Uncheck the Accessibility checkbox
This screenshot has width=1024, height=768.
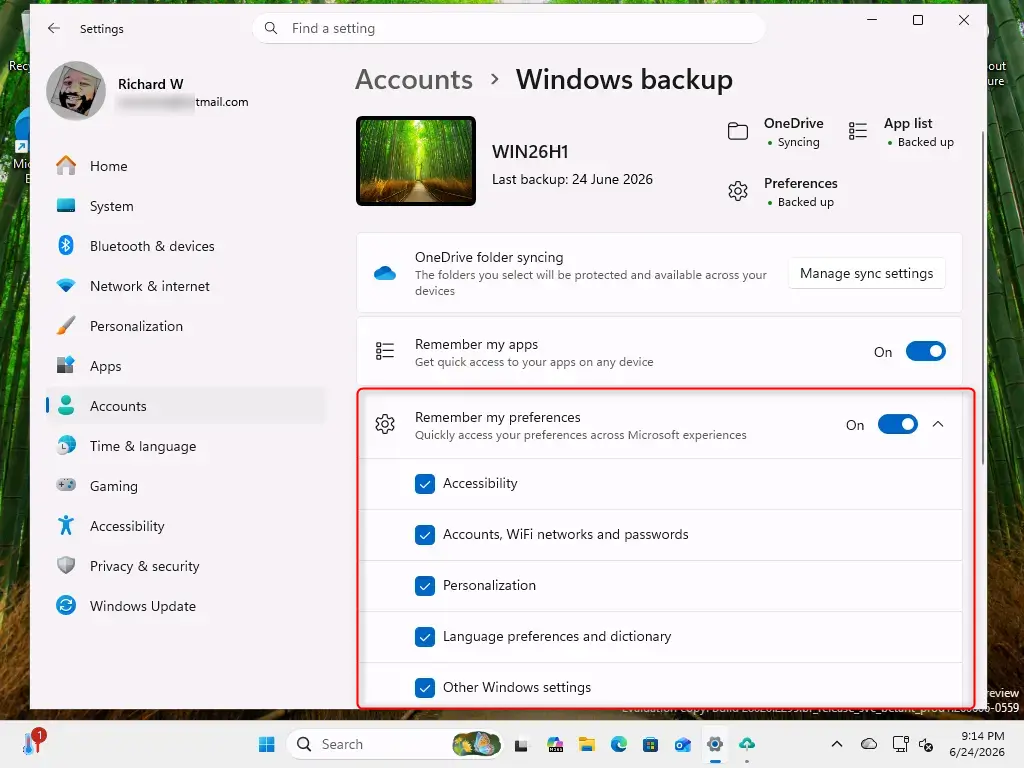pyautogui.click(x=424, y=484)
